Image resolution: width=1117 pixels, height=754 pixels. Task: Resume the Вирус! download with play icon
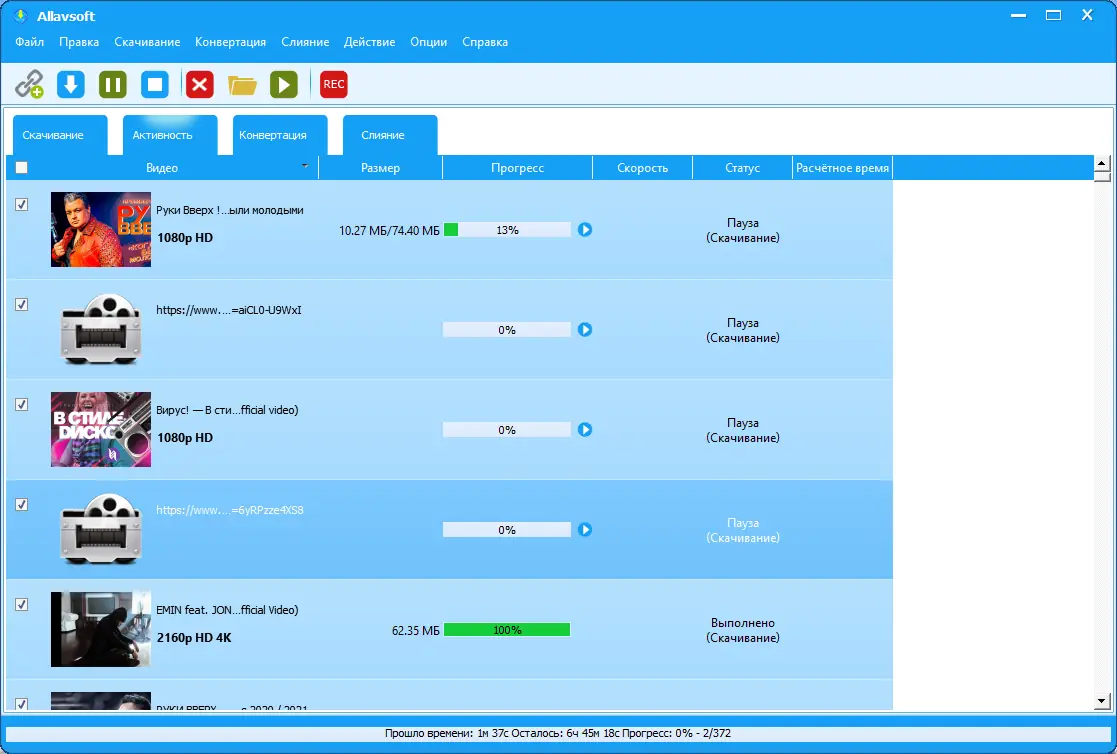click(585, 430)
